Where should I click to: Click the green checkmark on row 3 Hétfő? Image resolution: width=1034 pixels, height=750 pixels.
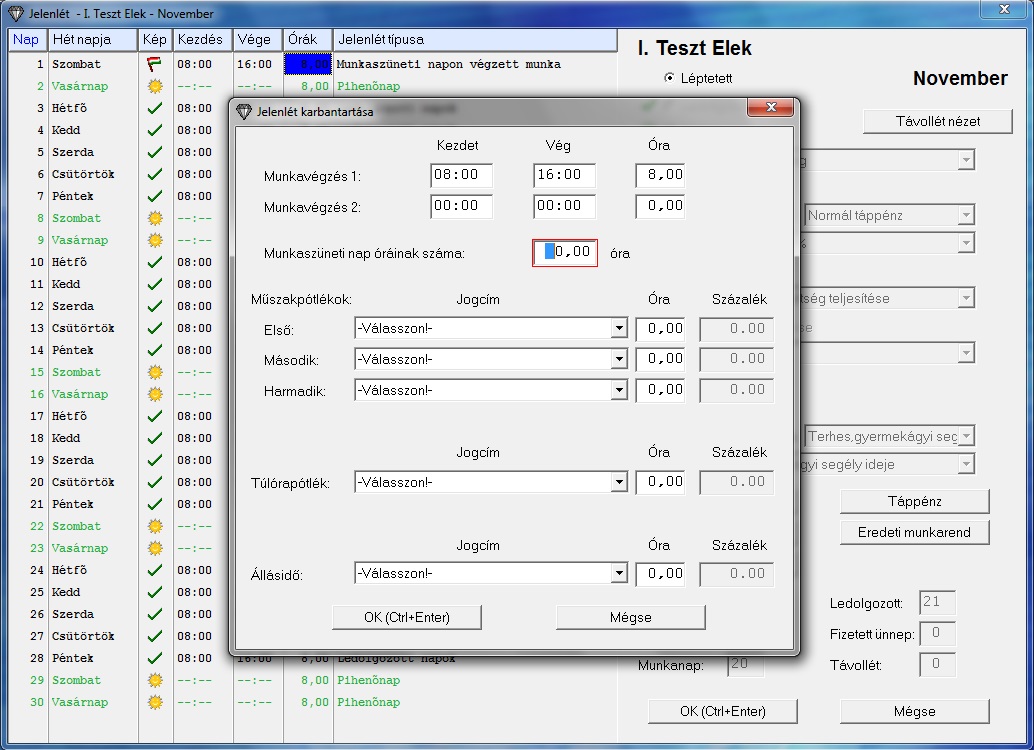coord(154,108)
